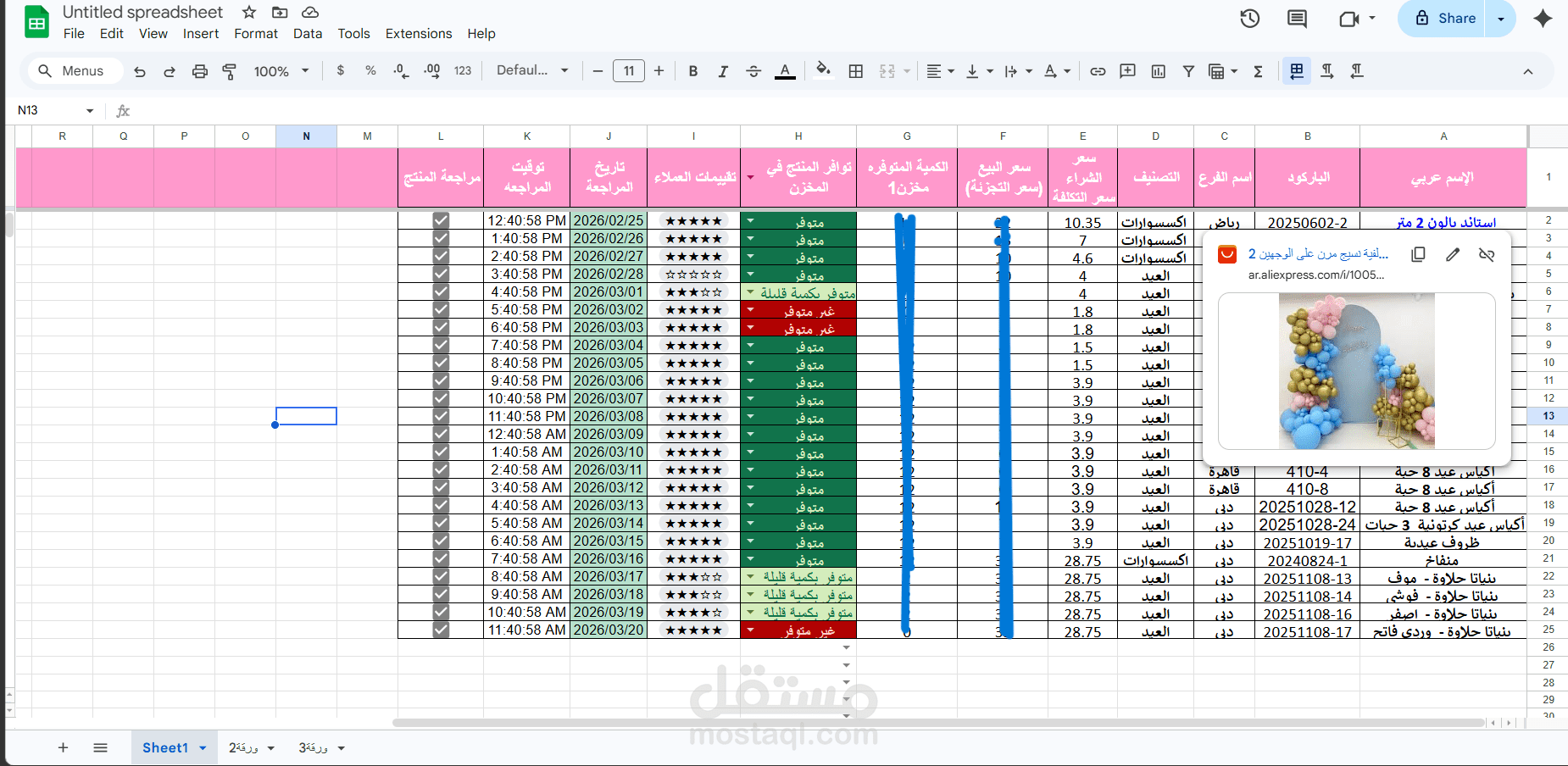
Task: Show all sheets list icon
Action: [x=100, y=747]
